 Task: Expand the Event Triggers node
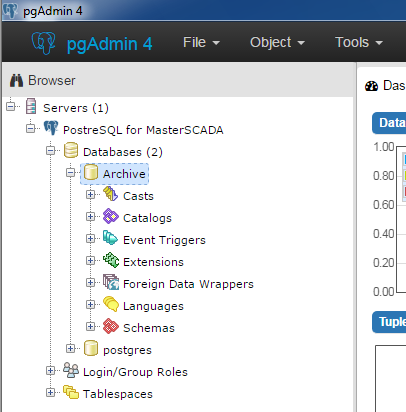[91, 239]
